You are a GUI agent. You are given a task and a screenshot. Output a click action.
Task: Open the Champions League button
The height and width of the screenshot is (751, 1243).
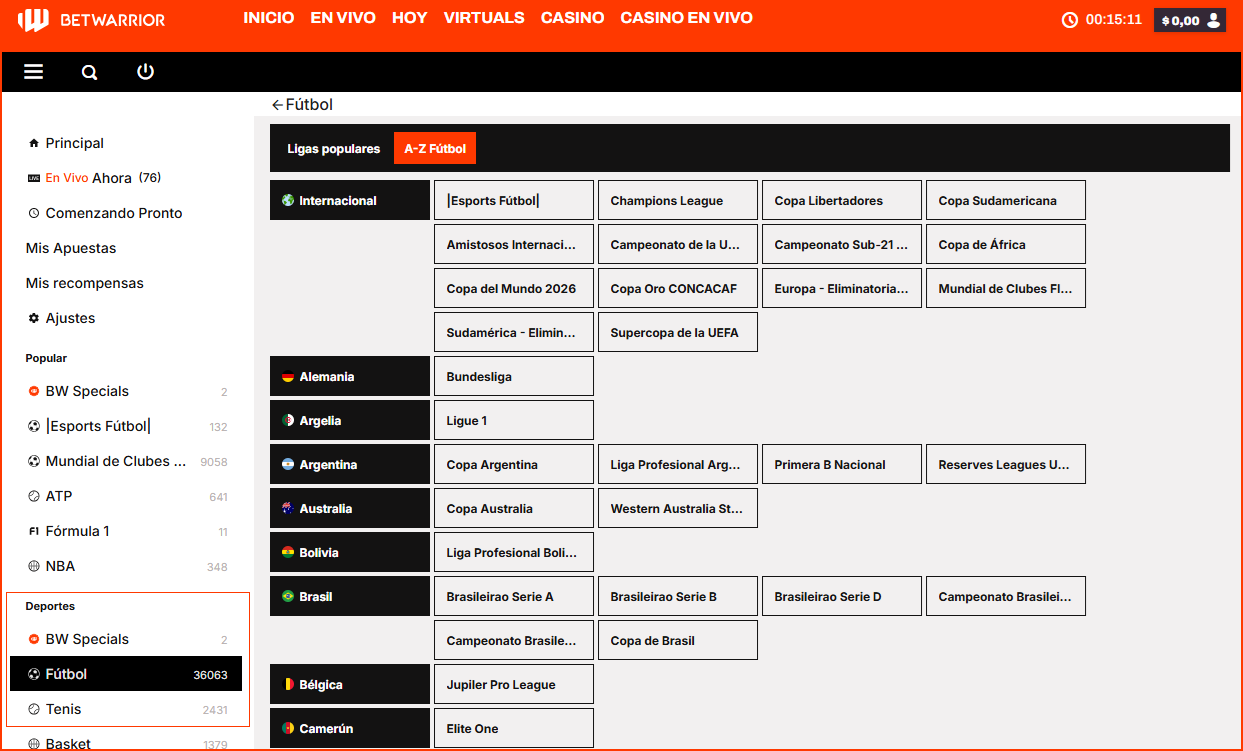click(x=678, y=200)
